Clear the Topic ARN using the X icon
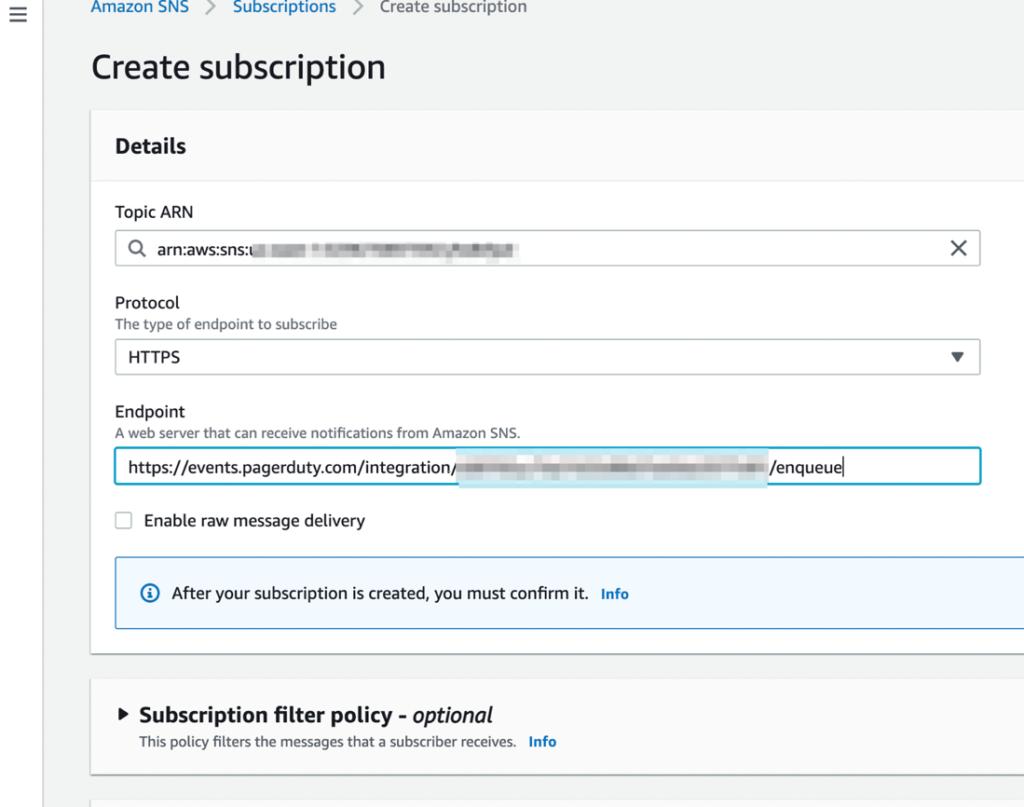This screenshot has height=807, width=1024. (x=957, y=248)
